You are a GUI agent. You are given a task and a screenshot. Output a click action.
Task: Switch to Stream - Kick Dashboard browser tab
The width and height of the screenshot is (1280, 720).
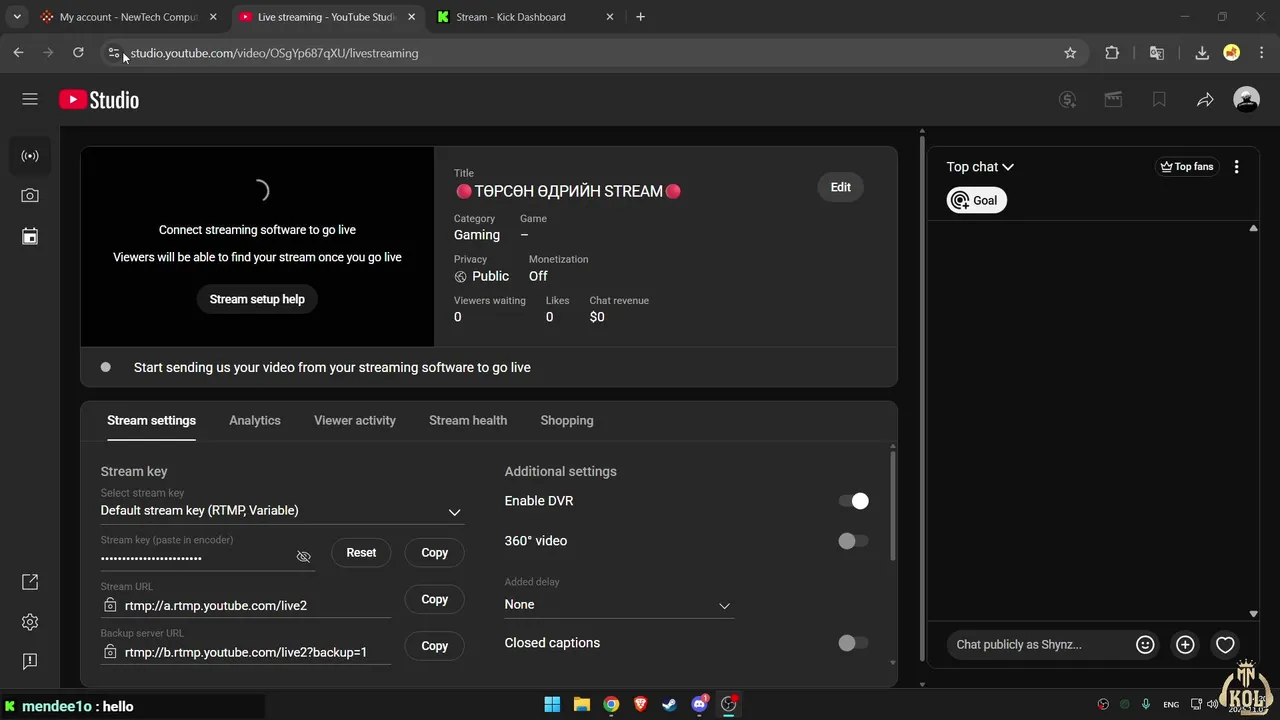(525, 17)
